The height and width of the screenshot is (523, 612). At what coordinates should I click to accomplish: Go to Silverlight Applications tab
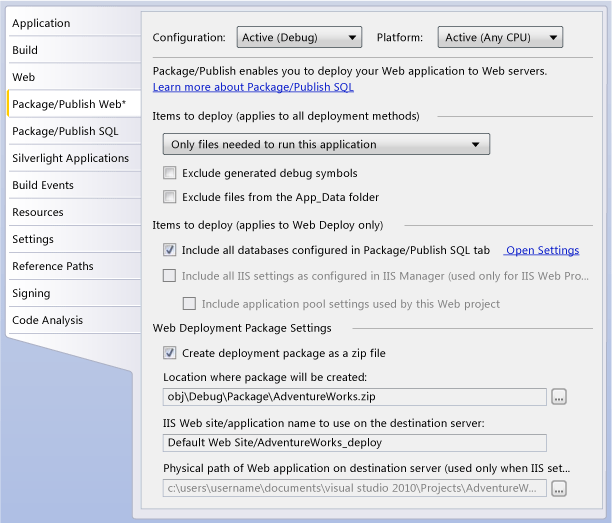point(74,158)
